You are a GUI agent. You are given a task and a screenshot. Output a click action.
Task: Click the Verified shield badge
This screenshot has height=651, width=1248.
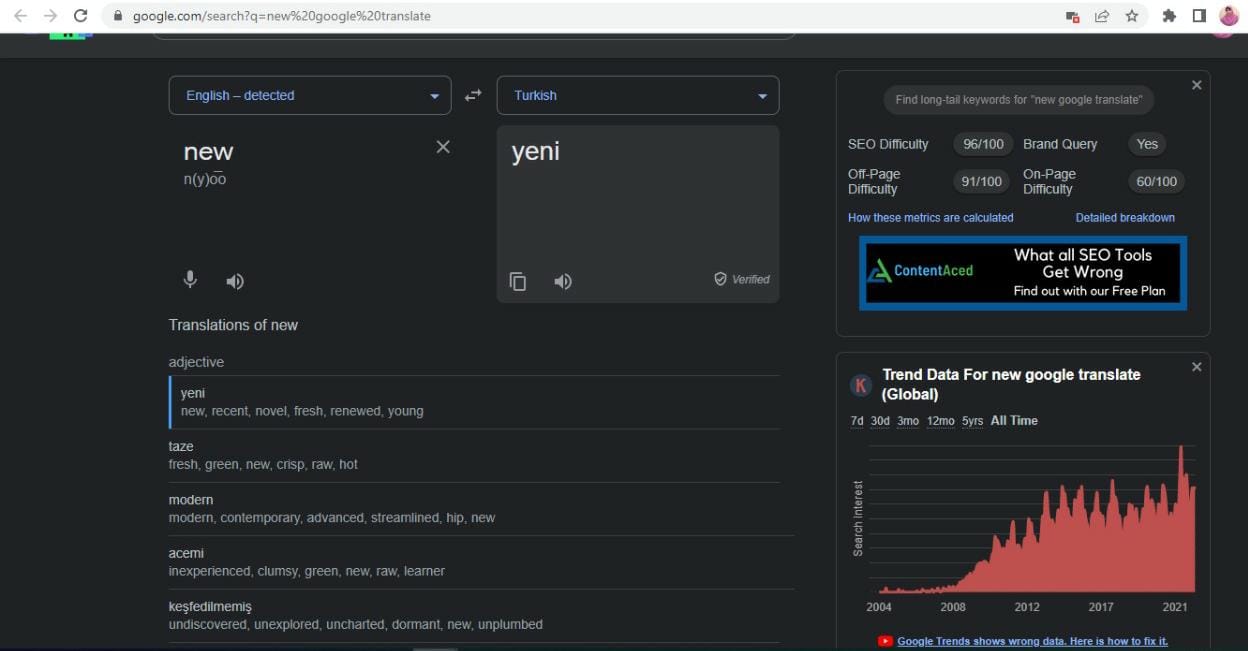742,279
